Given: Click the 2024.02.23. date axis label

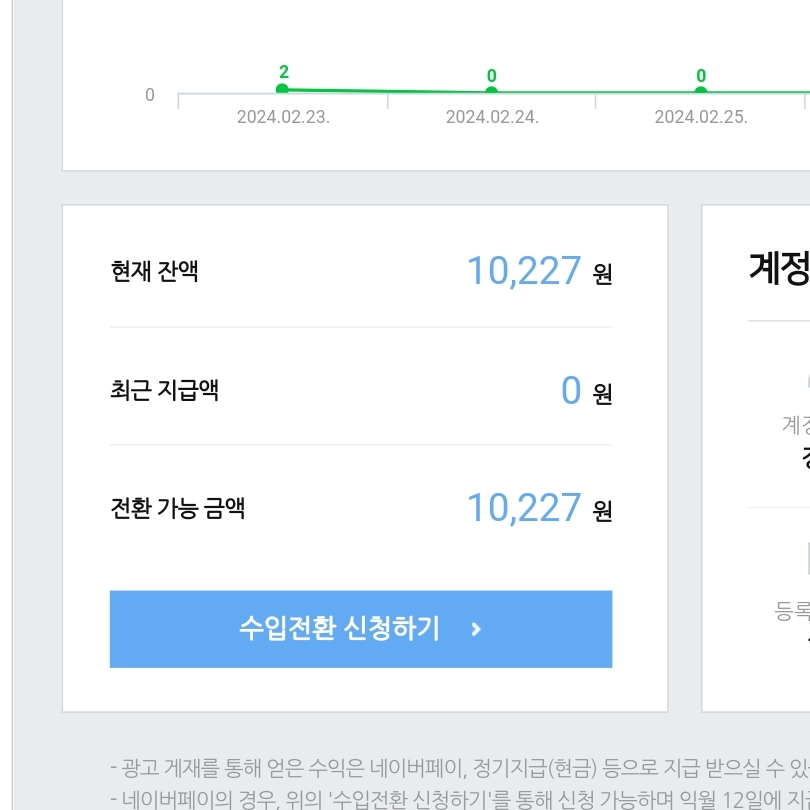Looking at the screenshot, I should point(283,116).
